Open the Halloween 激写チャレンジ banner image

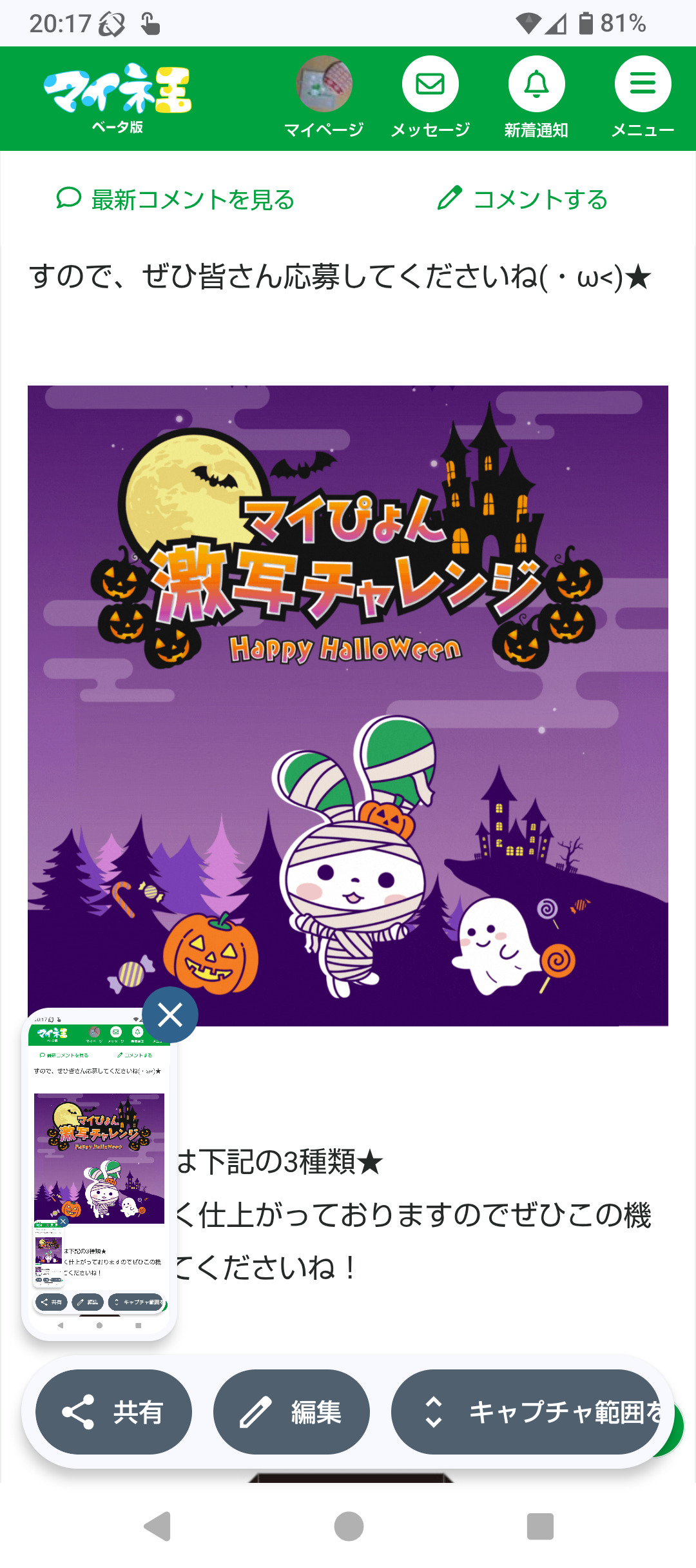348,705
